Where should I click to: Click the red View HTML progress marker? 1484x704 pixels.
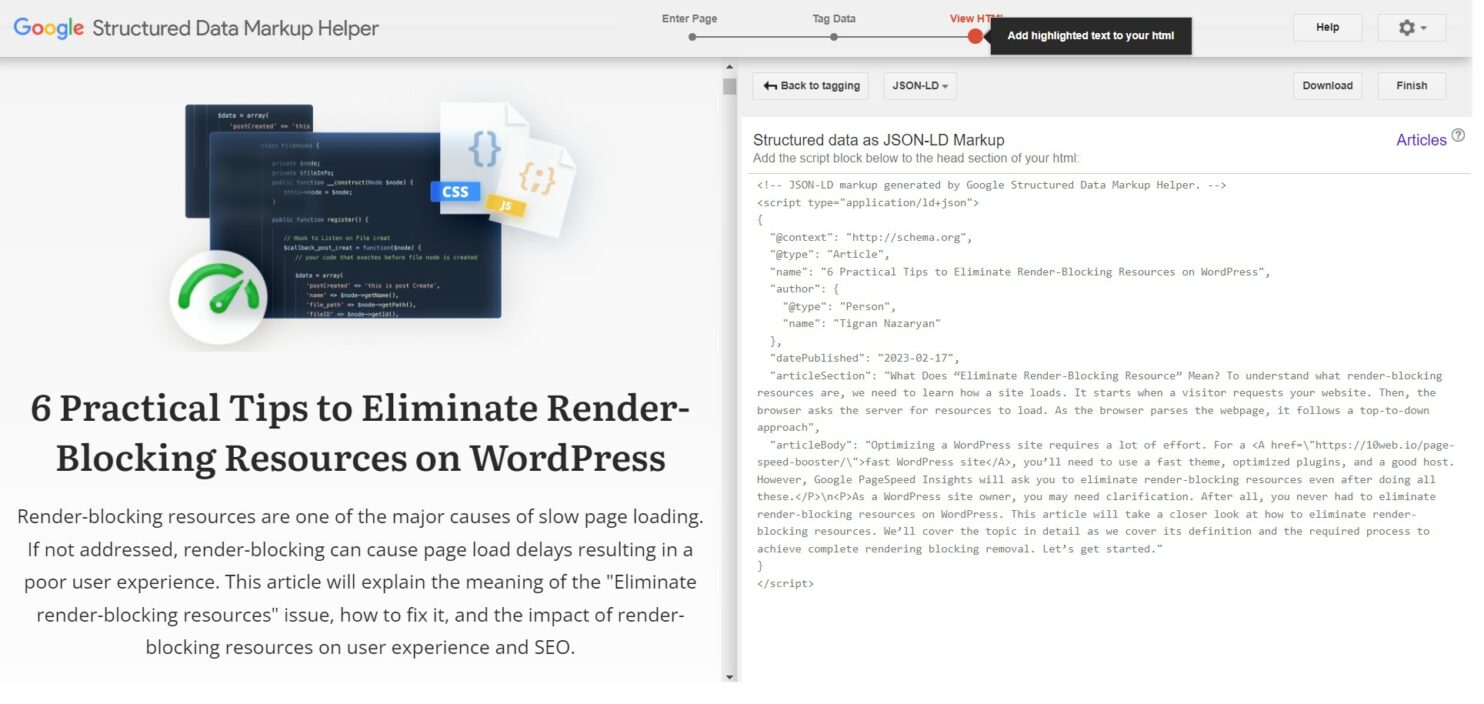(x=975, y=35)
